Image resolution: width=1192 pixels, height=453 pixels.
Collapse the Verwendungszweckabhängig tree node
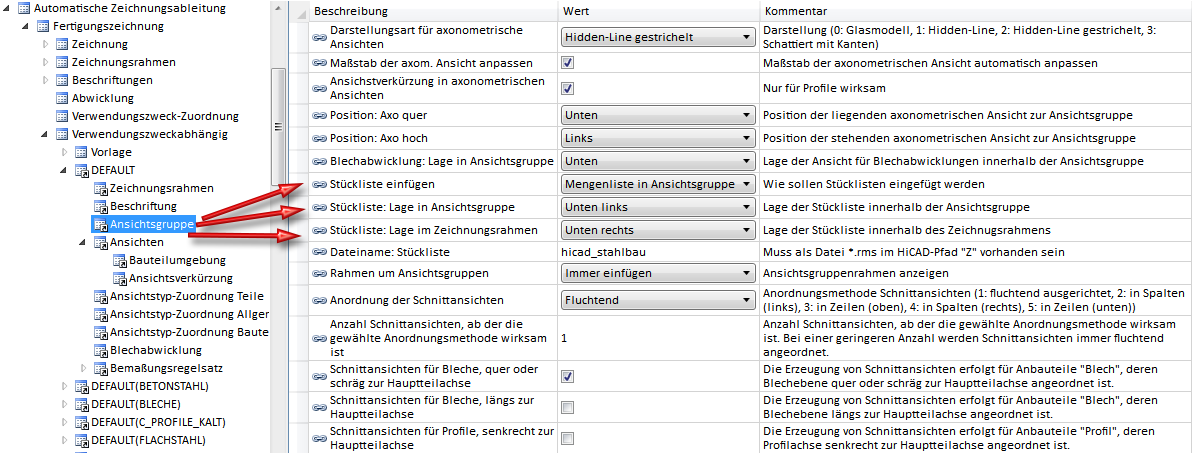coord(45,134)
